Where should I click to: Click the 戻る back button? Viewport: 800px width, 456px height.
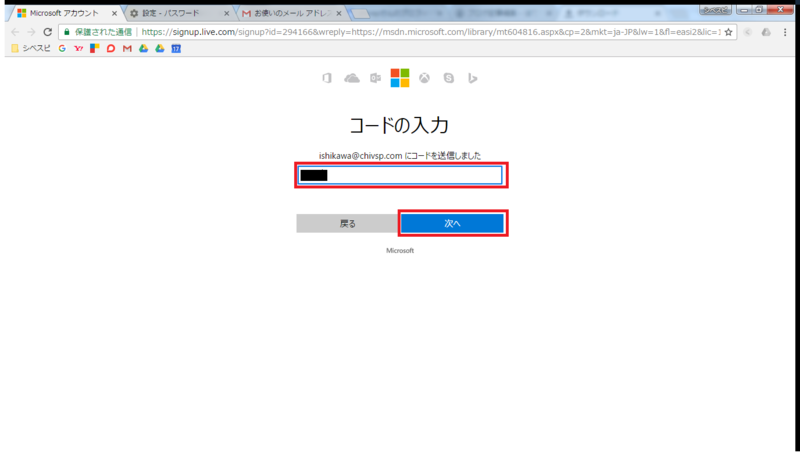pyautogui.click(x=347, y=223)
